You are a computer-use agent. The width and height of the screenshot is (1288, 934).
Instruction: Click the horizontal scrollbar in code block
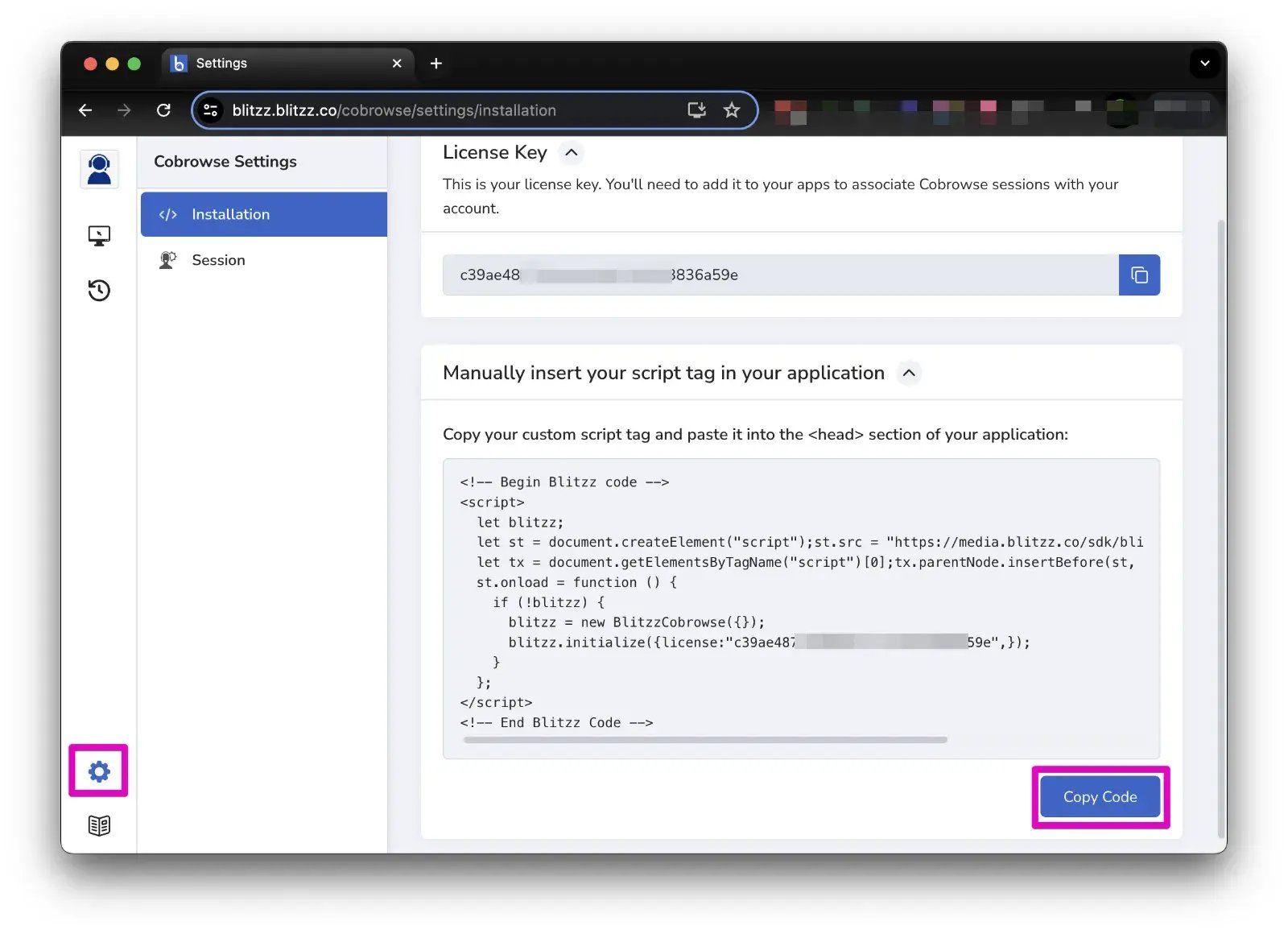point(705,740)
